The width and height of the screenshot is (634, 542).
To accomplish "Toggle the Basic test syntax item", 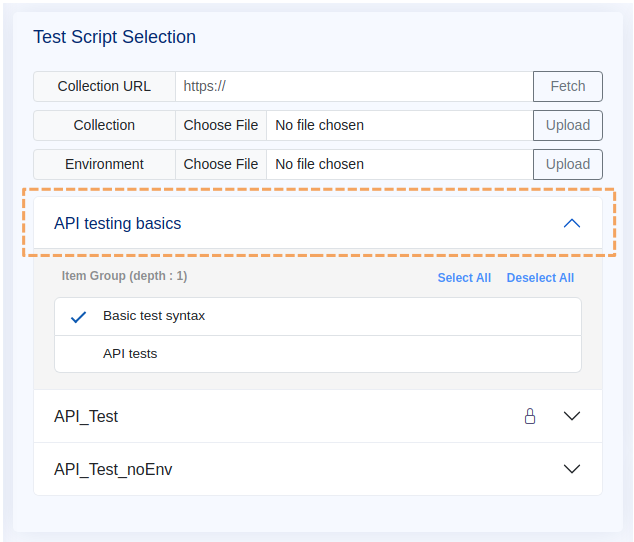I will (x=318, y=316).
